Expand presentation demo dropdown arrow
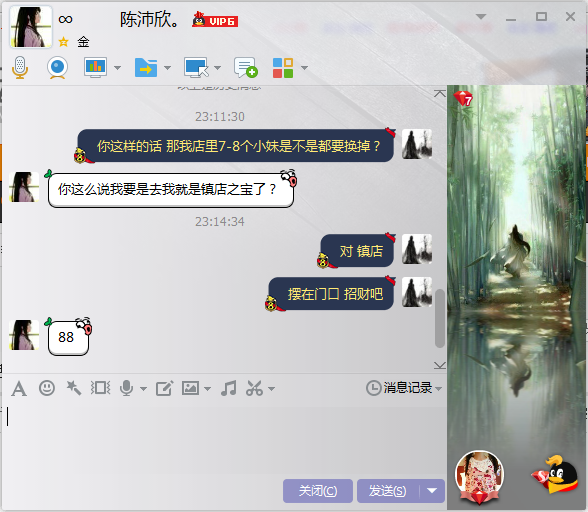The width and height of the screenshot is (588, 512). coord(117,68)
